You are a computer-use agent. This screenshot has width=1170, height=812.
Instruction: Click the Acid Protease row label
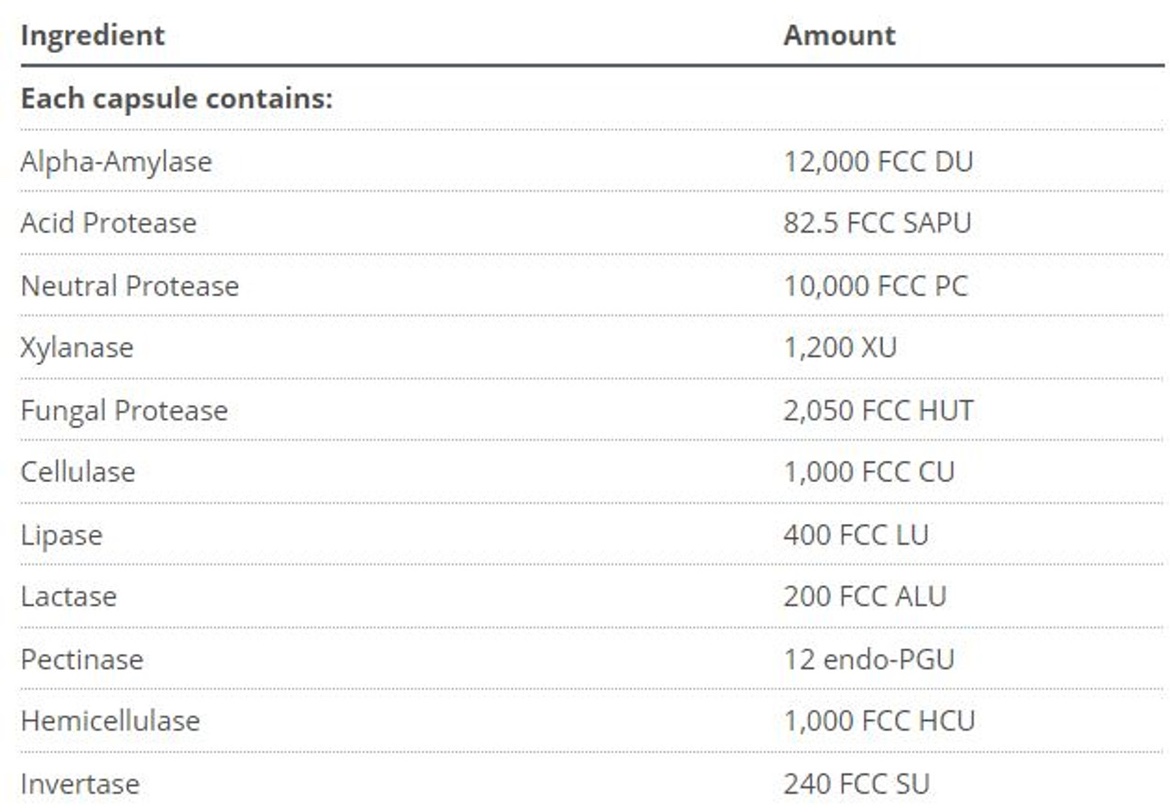coord(108,223)
